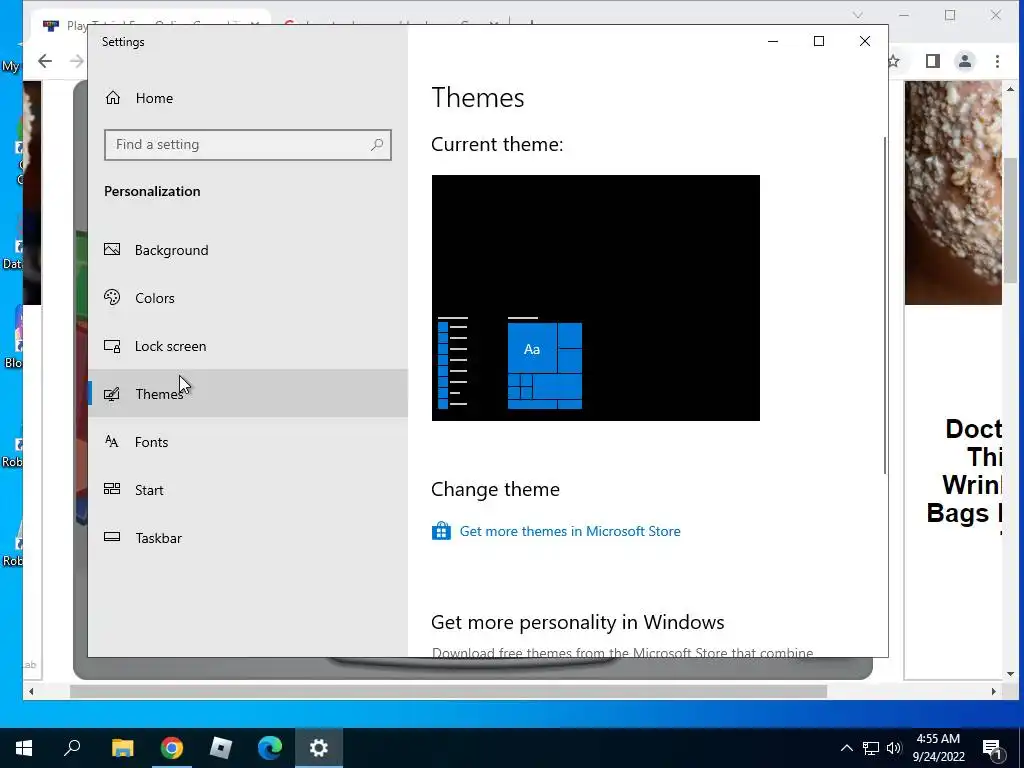Open Get more themes in Microsoft Store
This screenshot has height=768, width=1024.
coord(569,531)
